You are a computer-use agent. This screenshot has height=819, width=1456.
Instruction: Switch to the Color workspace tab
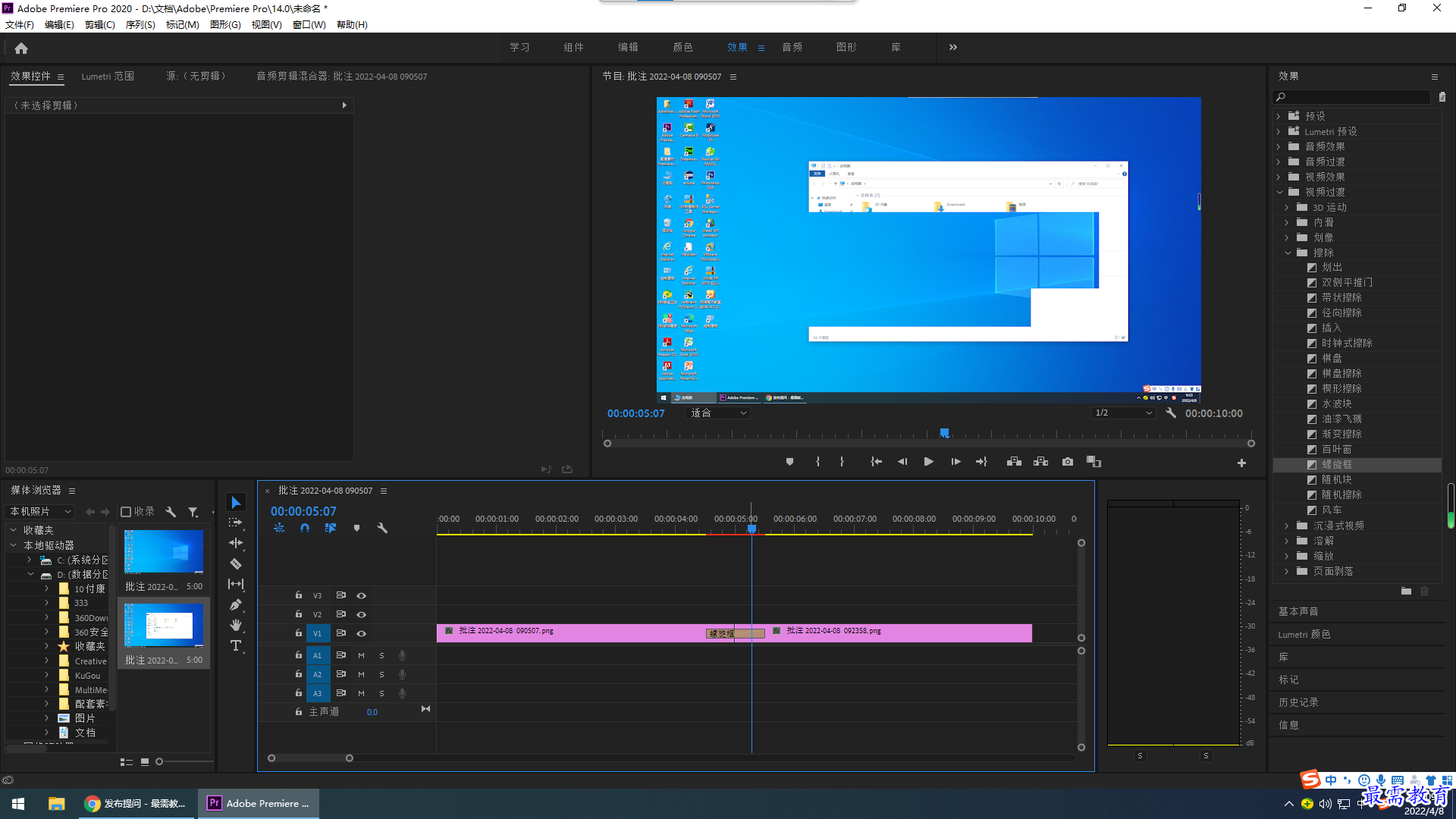(x=682, y=47)
